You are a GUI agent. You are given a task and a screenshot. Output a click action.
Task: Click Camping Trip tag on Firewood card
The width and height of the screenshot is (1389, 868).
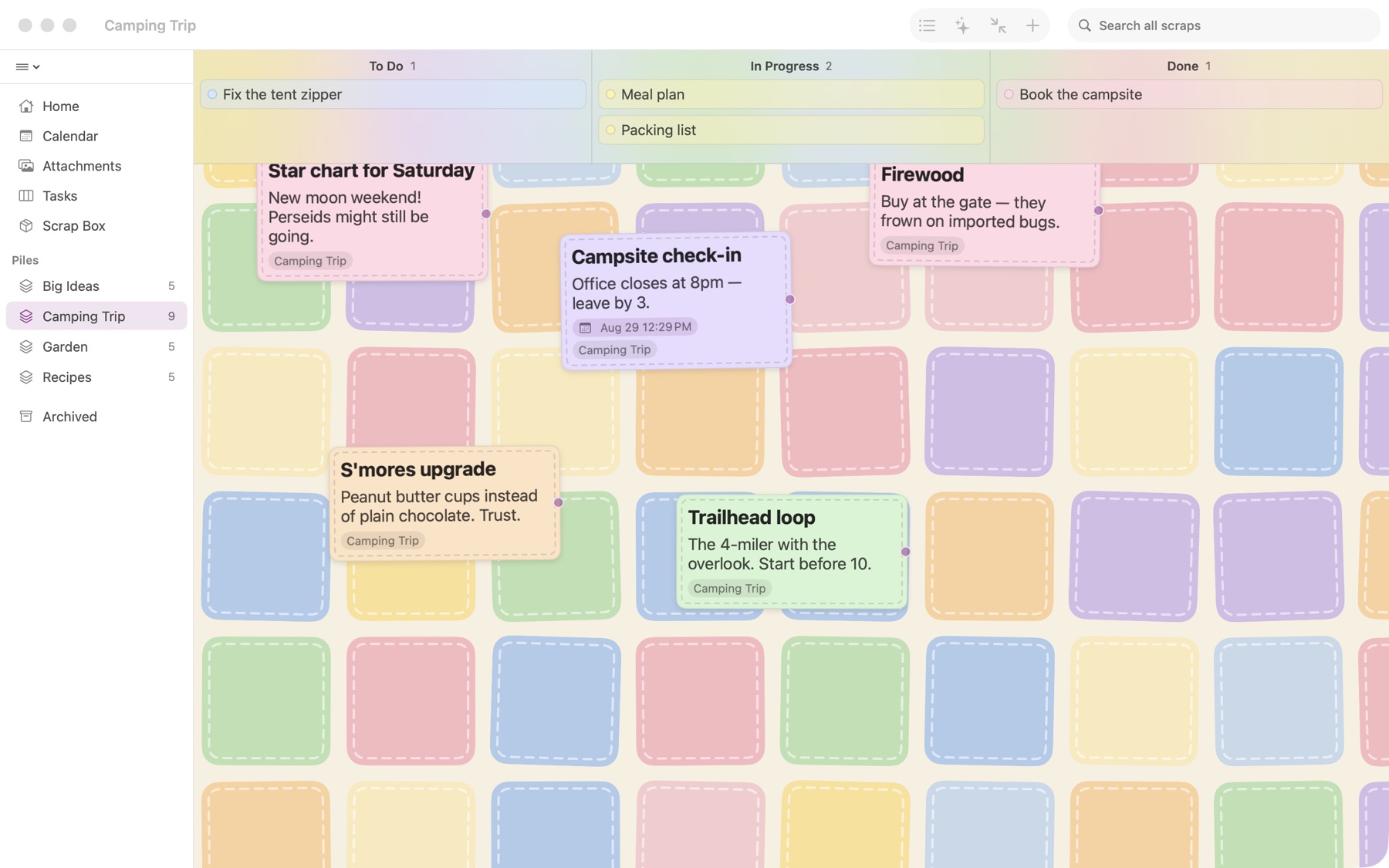[921, 245]
